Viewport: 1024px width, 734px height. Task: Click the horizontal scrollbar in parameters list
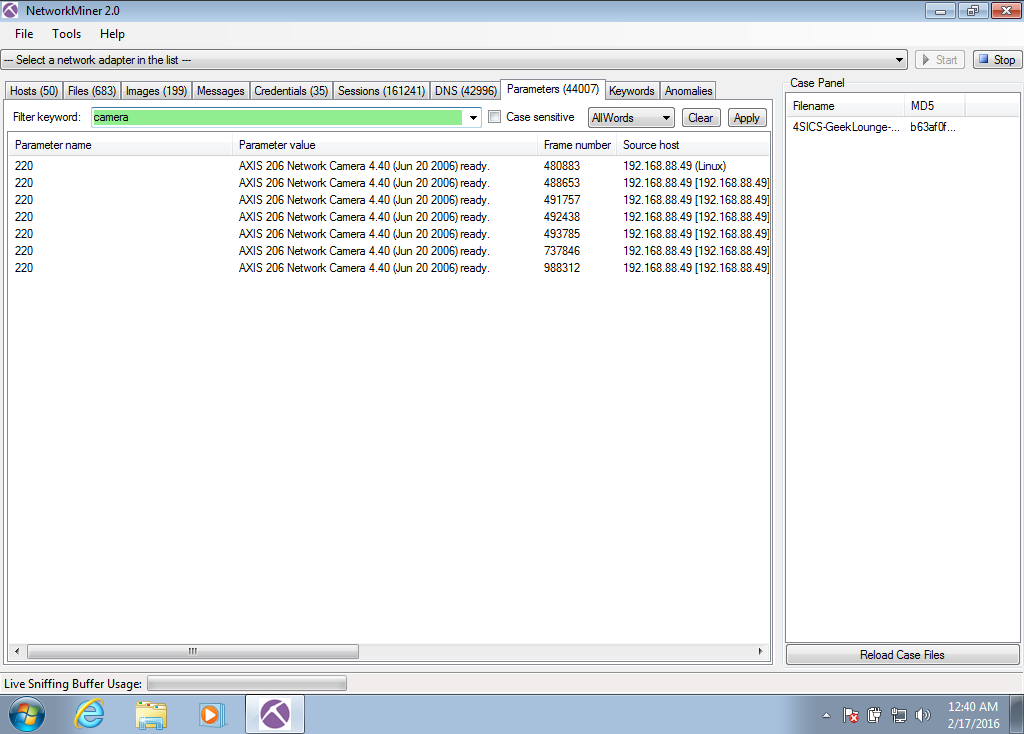point(192,651)
